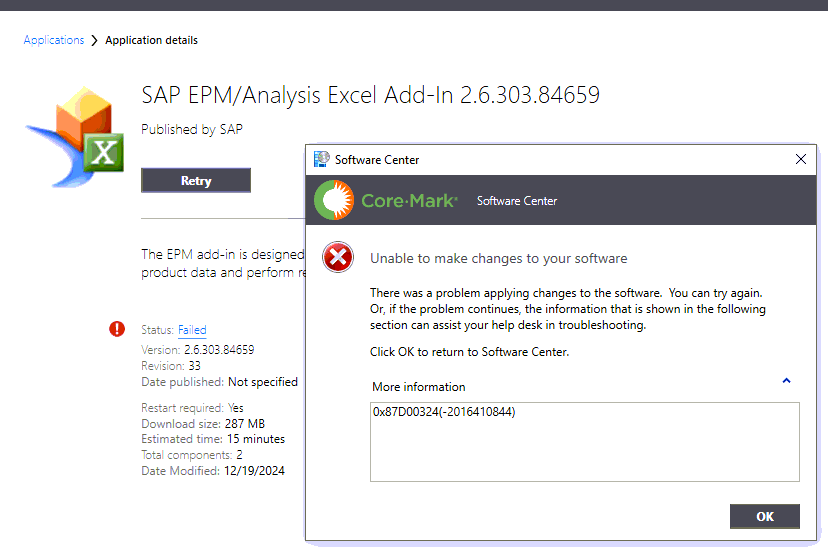This screenshot has height=556, width=828.
Task: Collapse the More information section
Action: click(786, 381)
